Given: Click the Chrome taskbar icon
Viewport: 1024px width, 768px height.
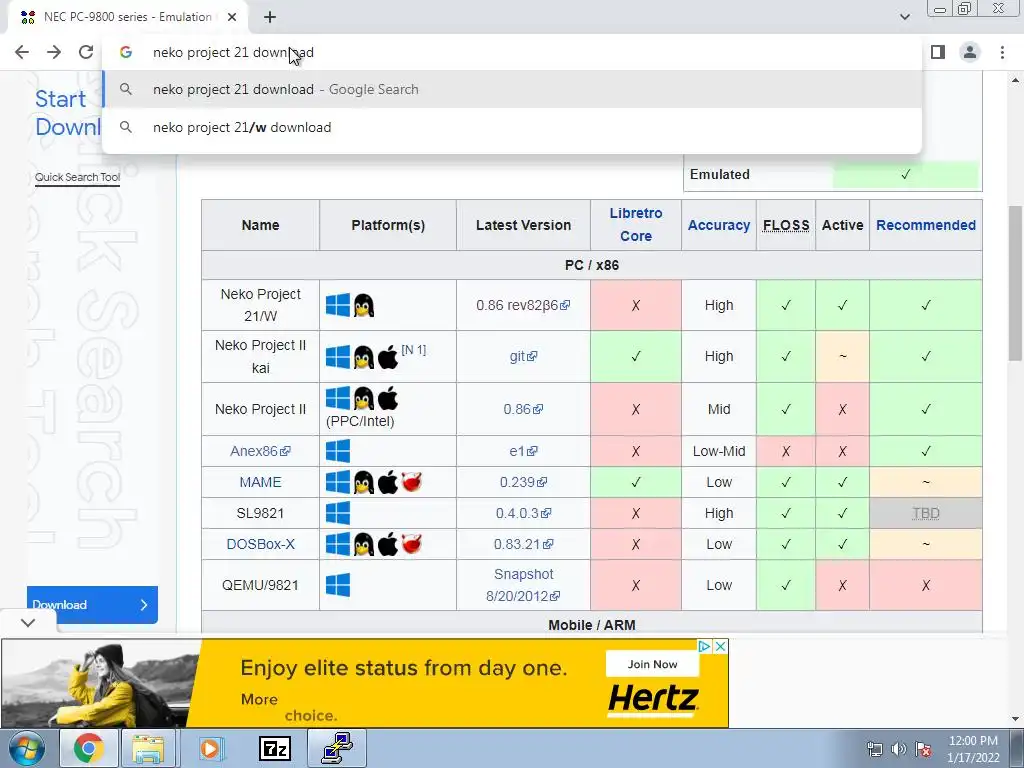Looking at the screenshot, I should [88, 748].
